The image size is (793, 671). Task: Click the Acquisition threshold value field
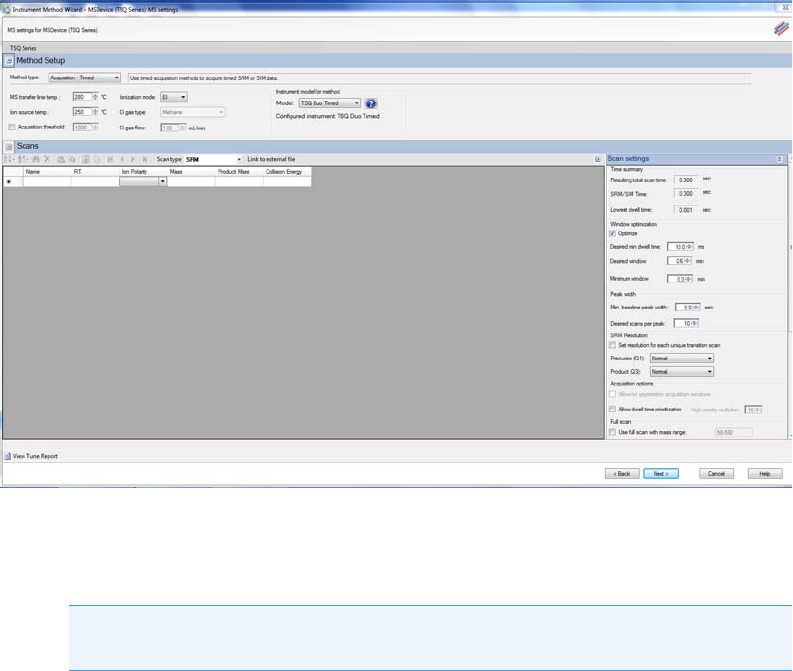click(x=85, y=127)
